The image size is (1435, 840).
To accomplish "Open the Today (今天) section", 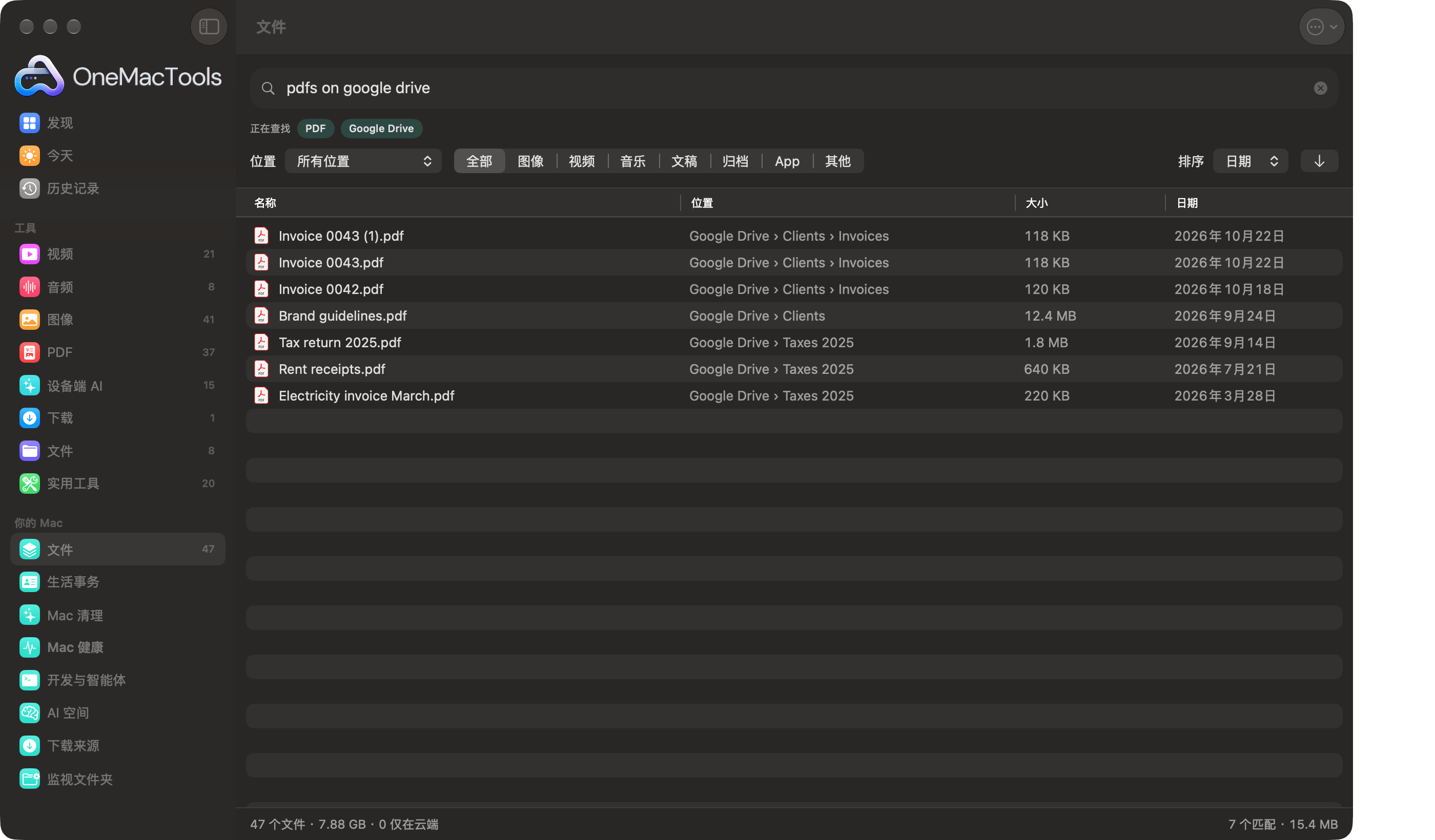I will (117, 155).
